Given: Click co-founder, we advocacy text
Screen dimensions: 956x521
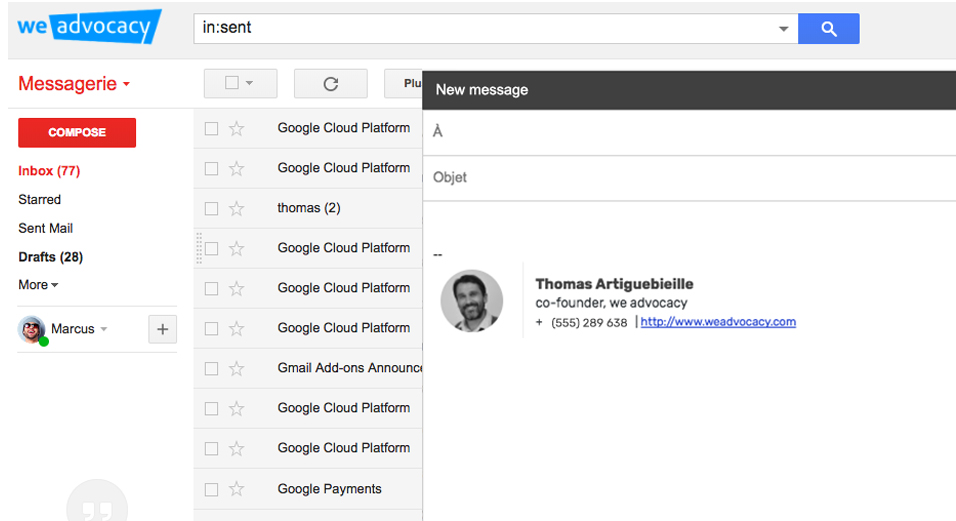Looking at the screenshot, I should click(x=611, y=303).
